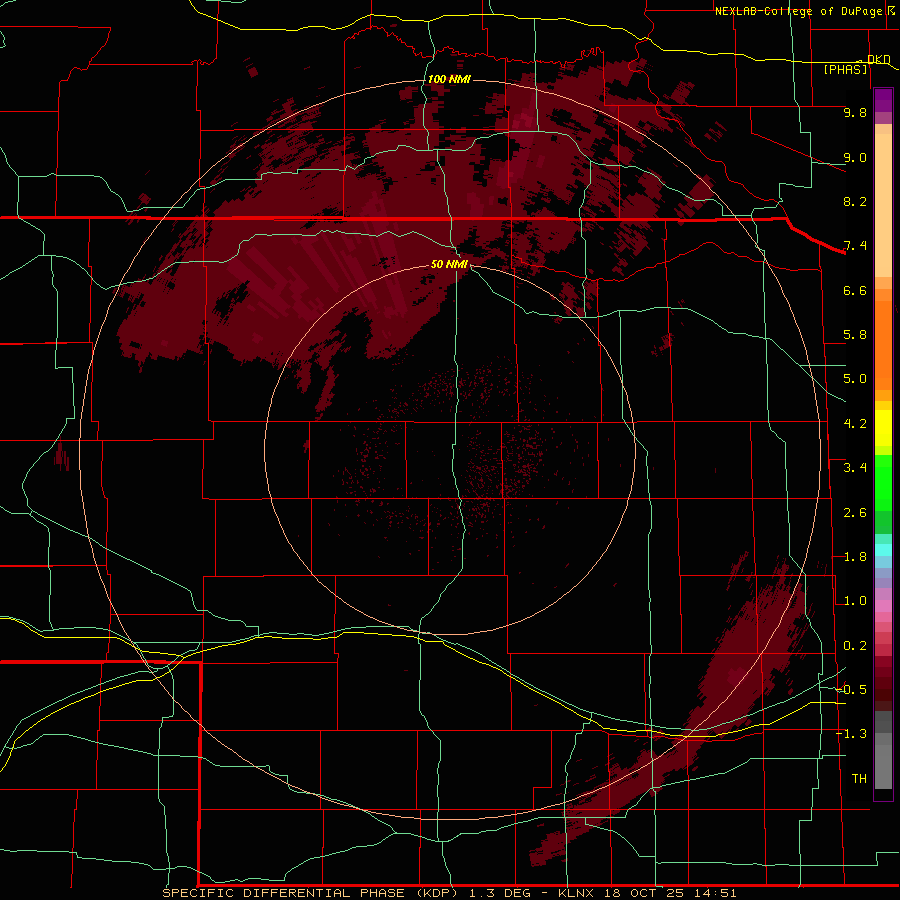Screen dimensions: 900x900
Task: Click the 3.4 scale value
Action: coord(855,468)
